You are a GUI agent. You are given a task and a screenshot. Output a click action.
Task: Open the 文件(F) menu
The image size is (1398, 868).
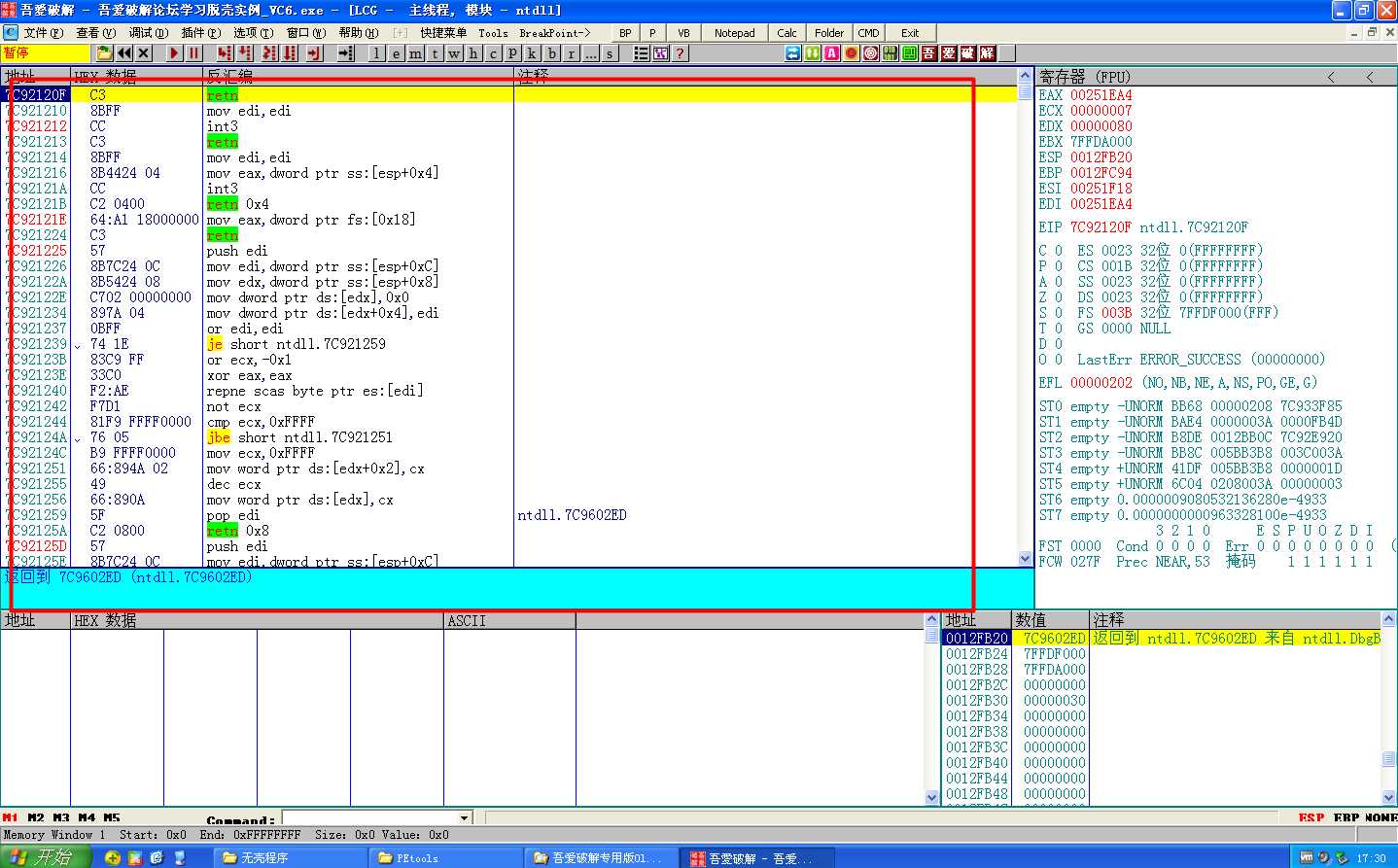(43, 33)
